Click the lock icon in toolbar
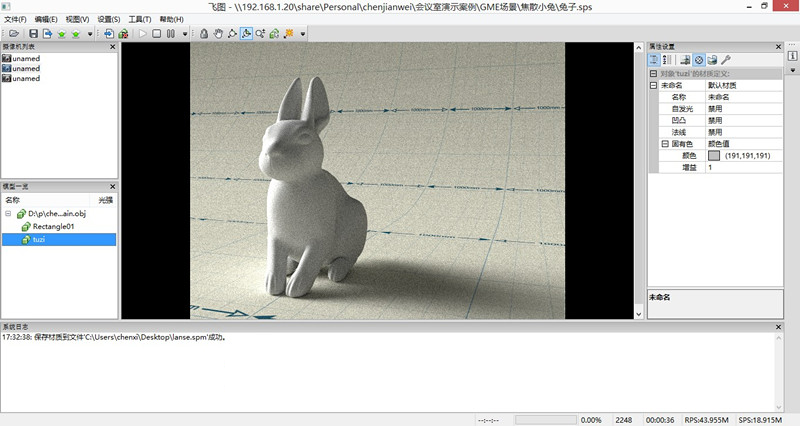The width and height of the screenshot is (800, 426). click(x=204, y=33)
